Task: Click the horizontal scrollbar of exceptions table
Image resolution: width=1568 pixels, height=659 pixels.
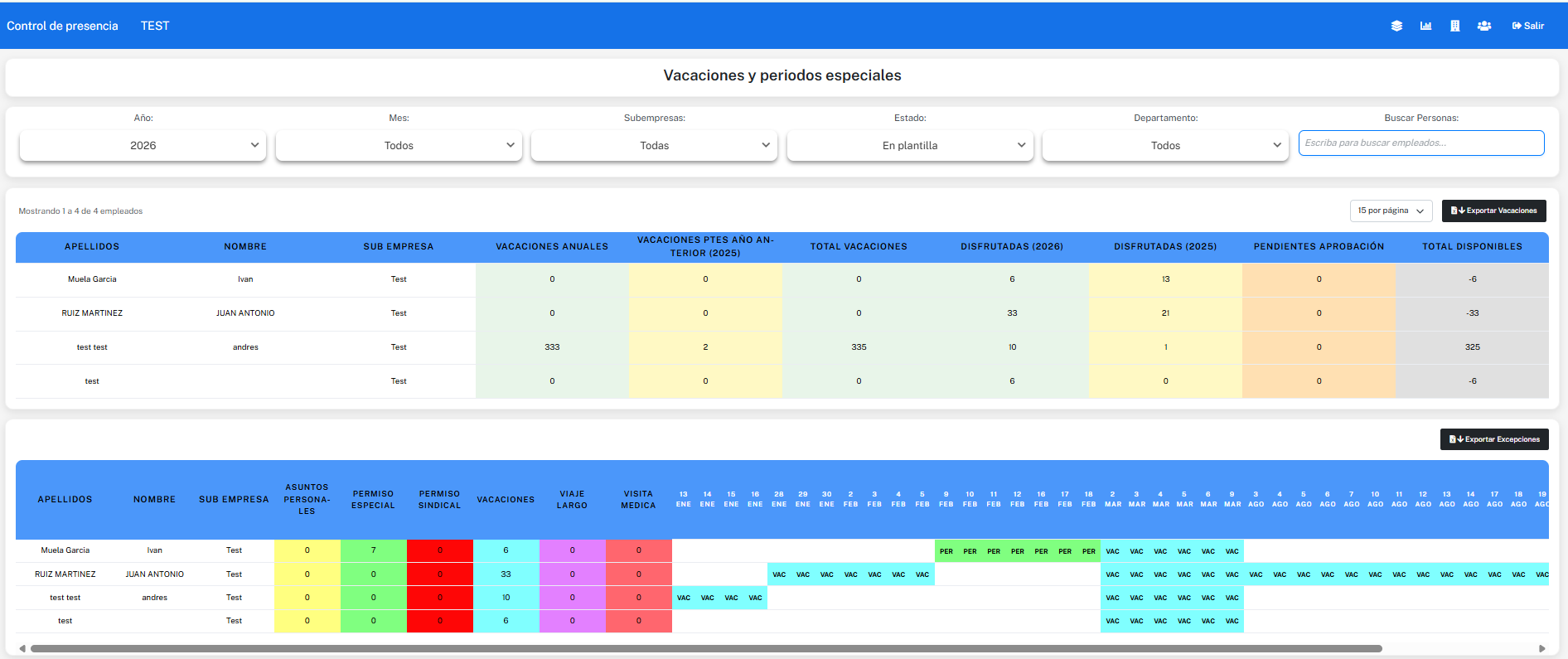Action: click(x=704, y=648)
